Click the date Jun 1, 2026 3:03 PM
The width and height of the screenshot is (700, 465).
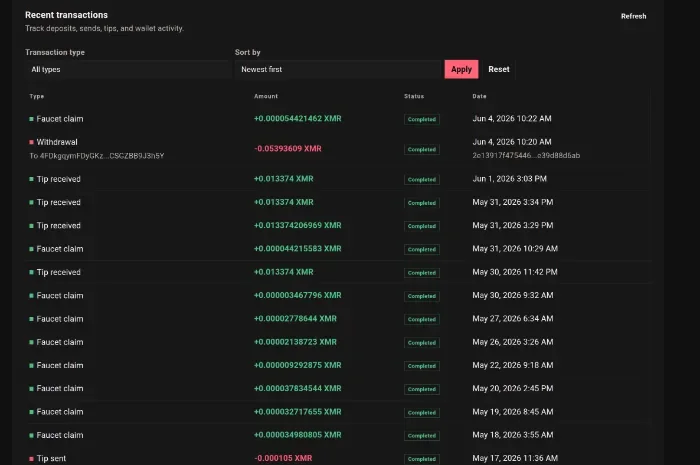[509, 179]
